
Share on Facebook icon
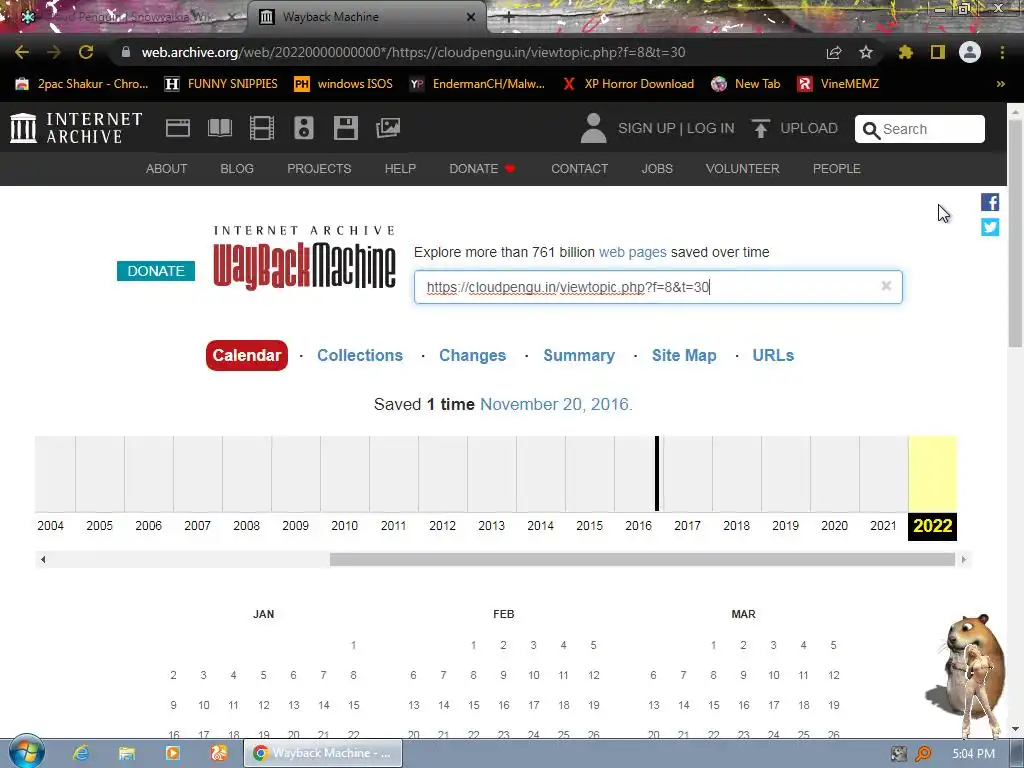point(990,202)
